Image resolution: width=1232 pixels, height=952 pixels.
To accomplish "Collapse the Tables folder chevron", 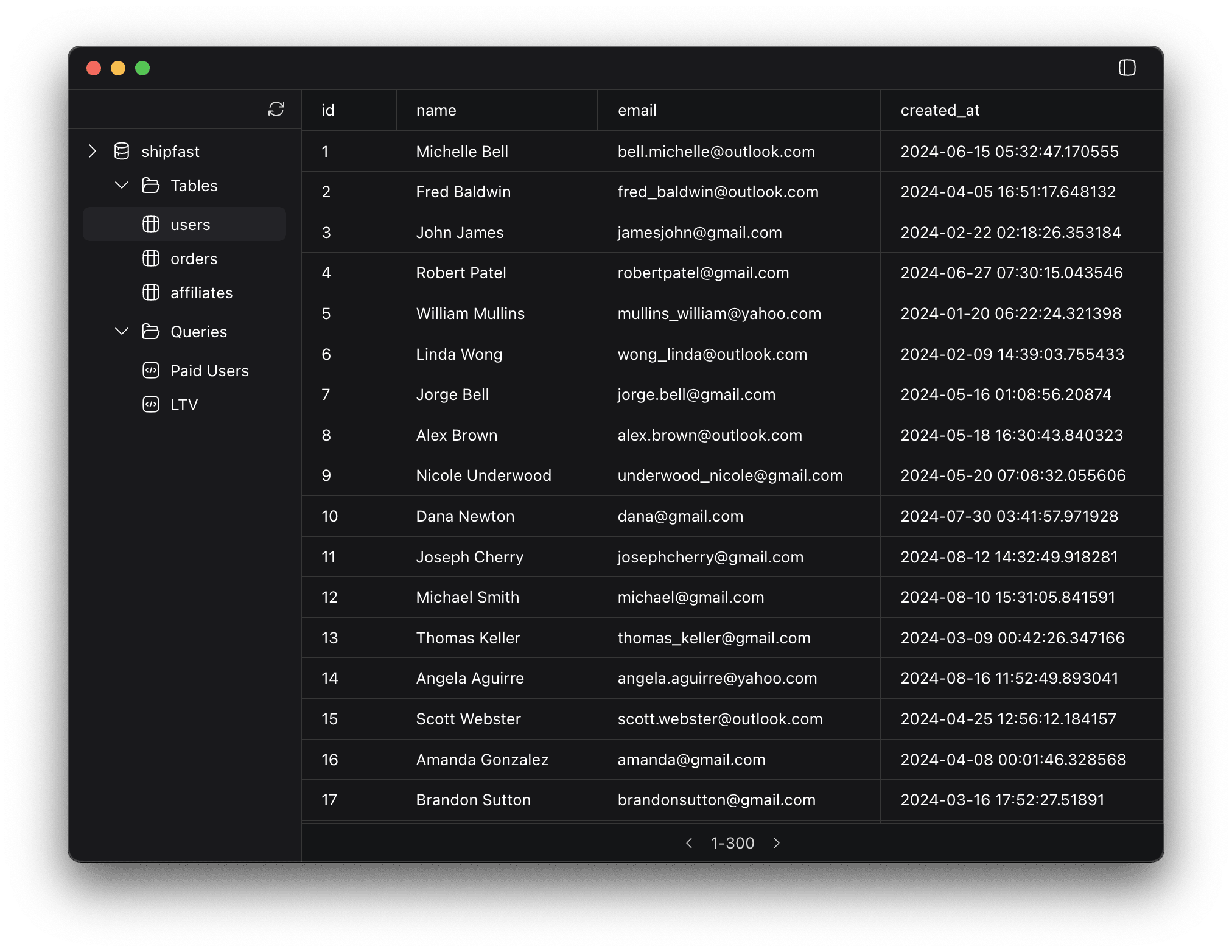I will click(x=122, y=185).
